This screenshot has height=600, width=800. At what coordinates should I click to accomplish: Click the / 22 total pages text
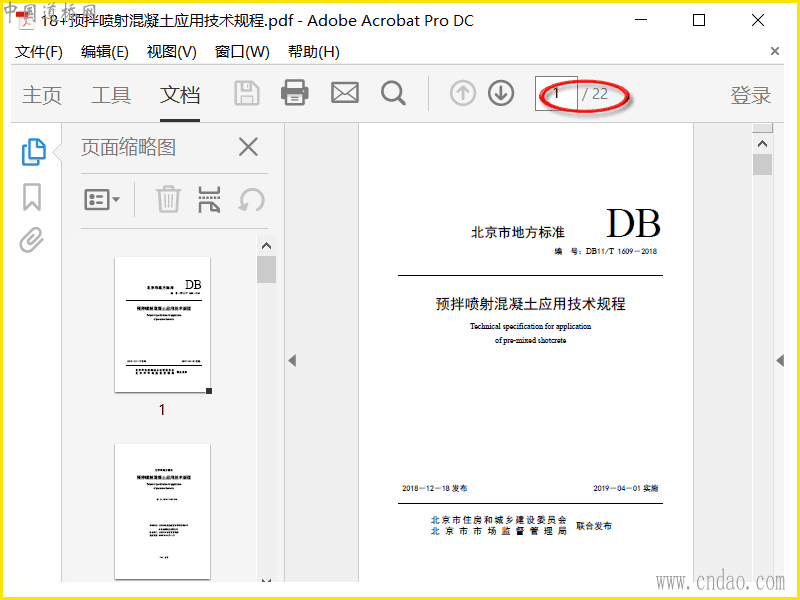click(x=595, y=94)
